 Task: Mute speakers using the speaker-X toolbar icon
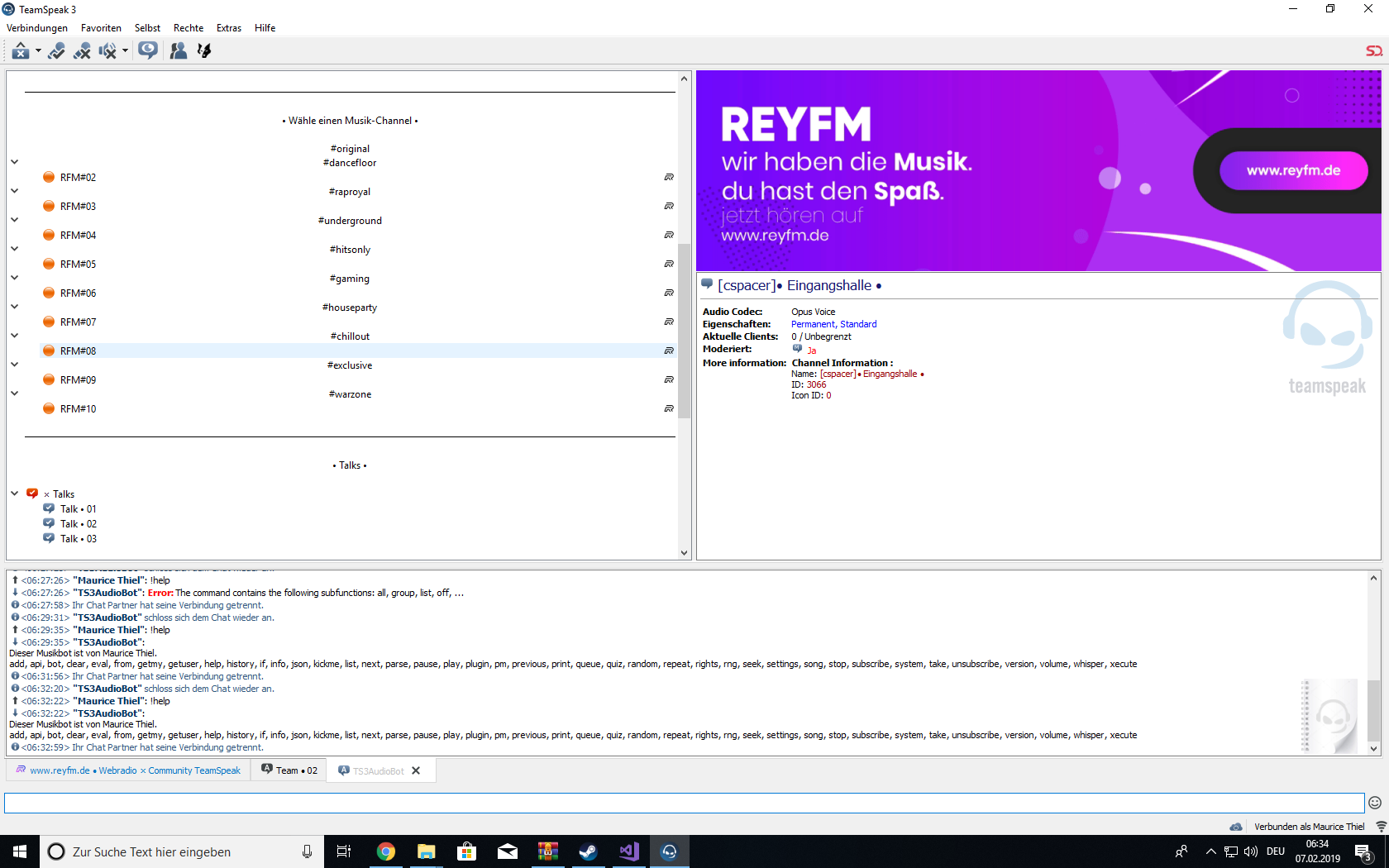click(109, 50)
